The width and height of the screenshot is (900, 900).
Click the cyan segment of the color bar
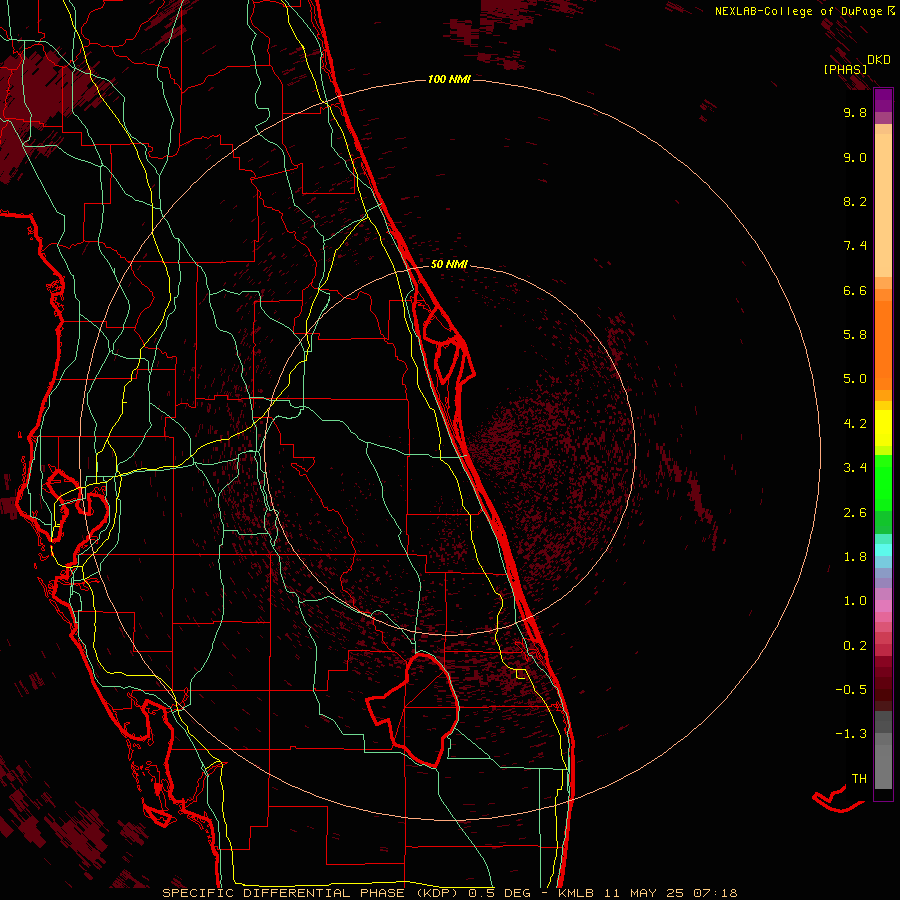(x=883, y=550)
